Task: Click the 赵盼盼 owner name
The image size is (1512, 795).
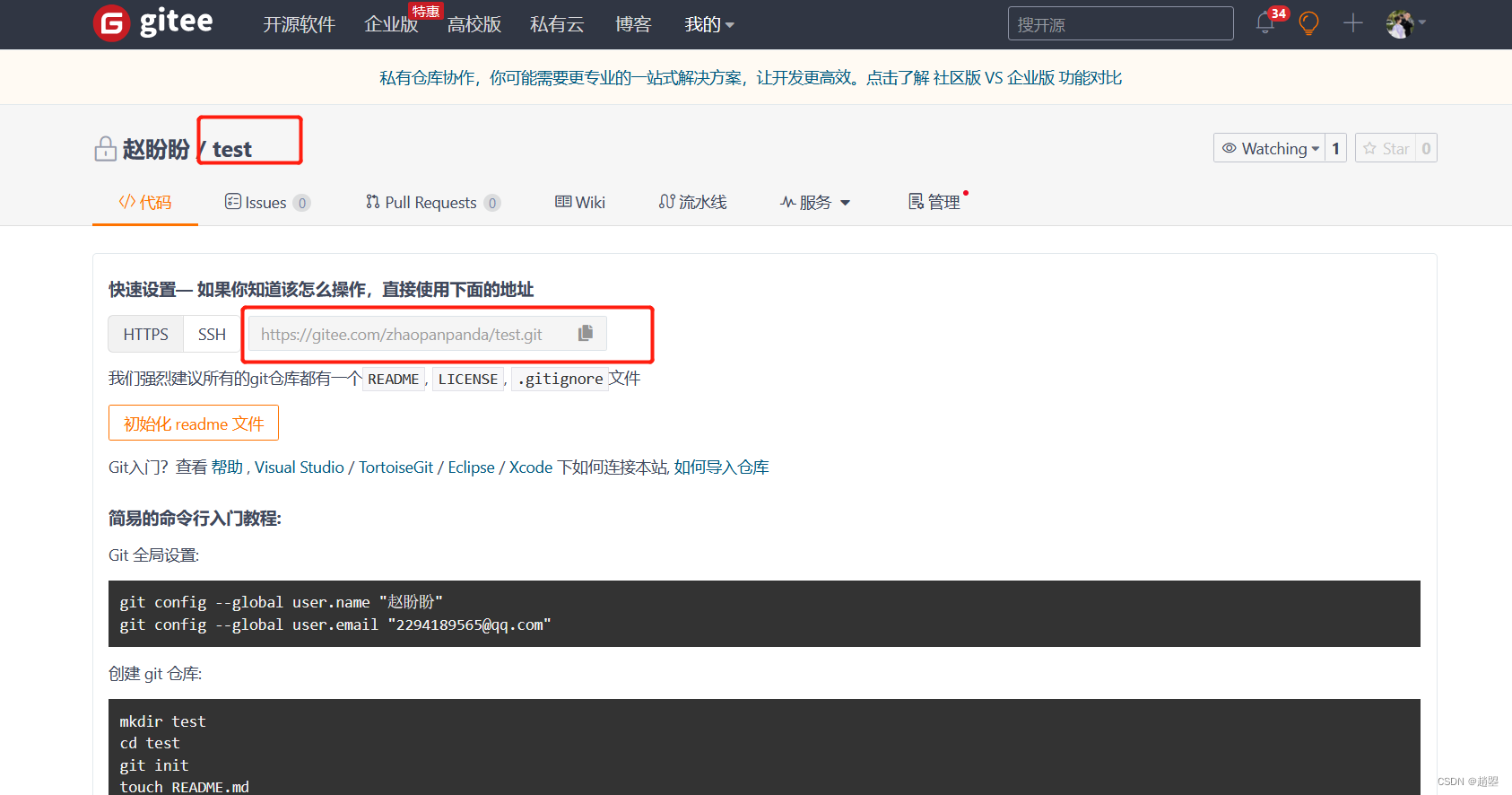Action: [x=156, y=149]
